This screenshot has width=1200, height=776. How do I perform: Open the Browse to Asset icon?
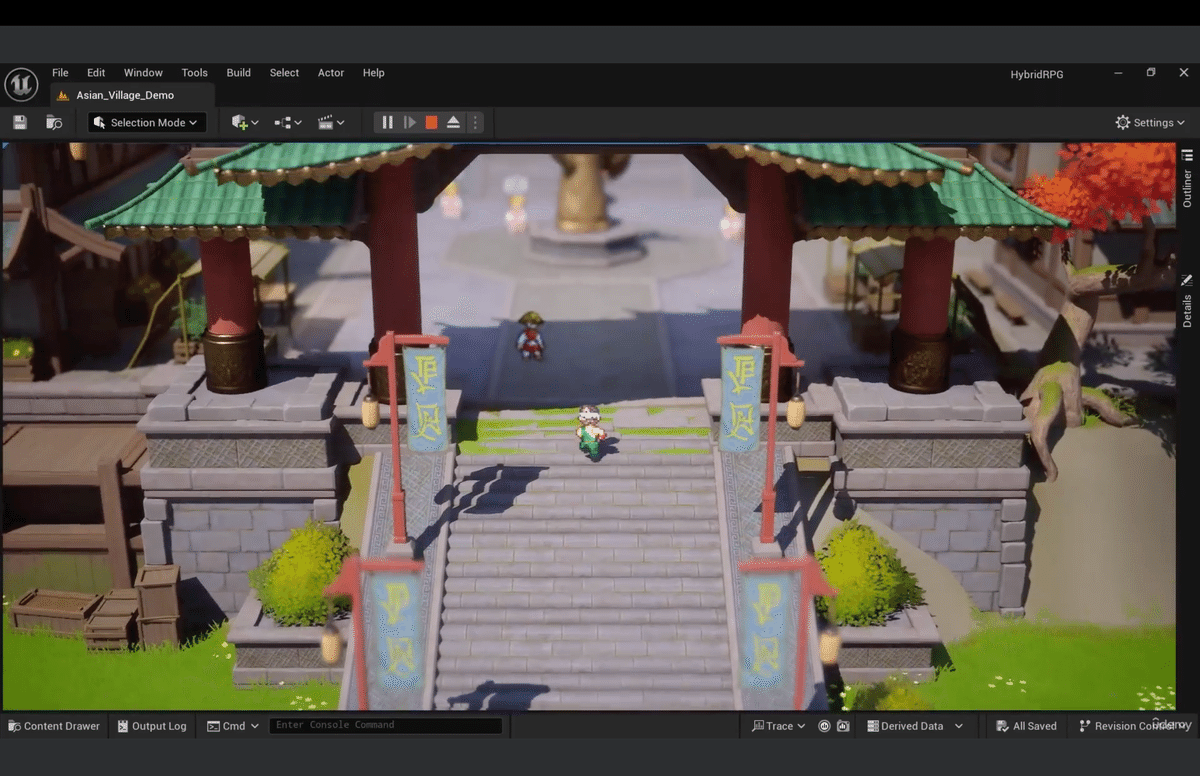click(54, 121)
